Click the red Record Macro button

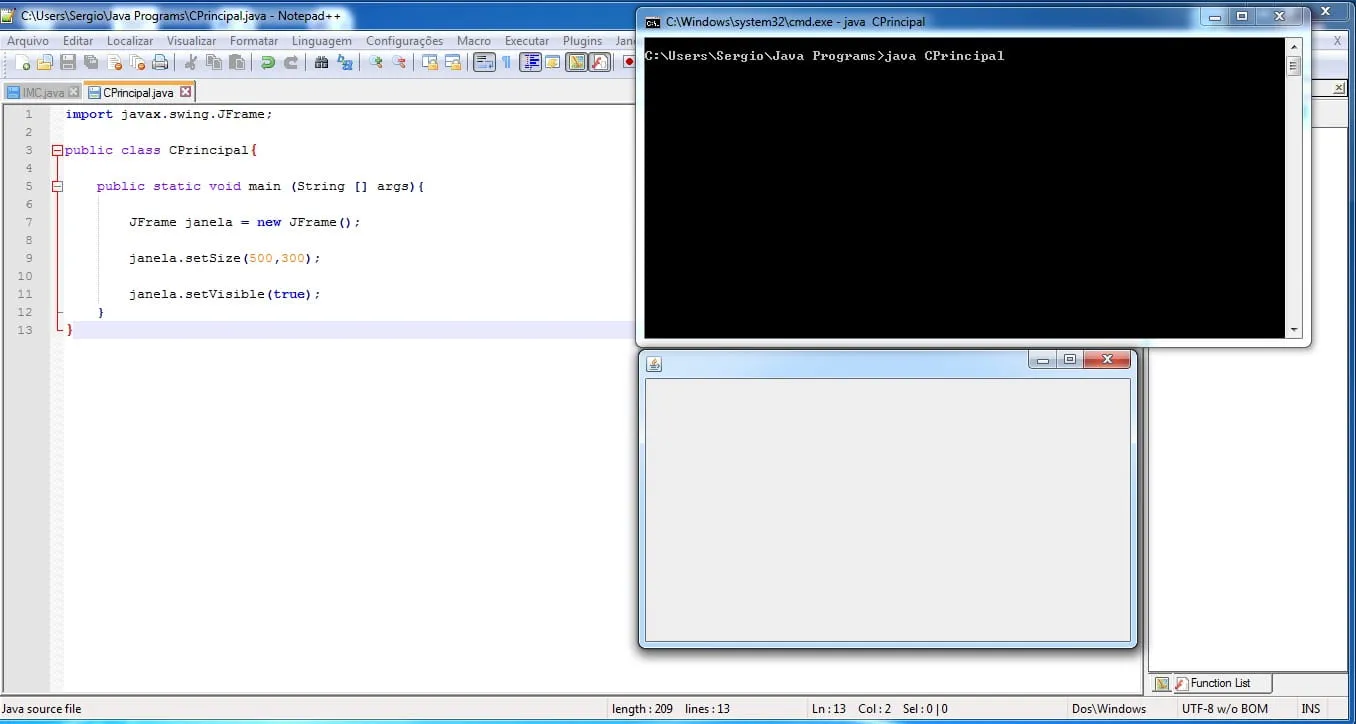point(629,62)
